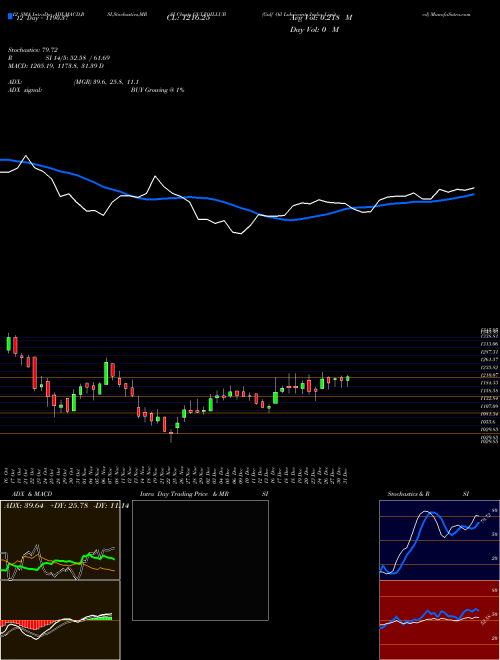This screenshot has height=660, width=500.
Task: Click the '1297.31' price axis label
Action: pos(489,352)
